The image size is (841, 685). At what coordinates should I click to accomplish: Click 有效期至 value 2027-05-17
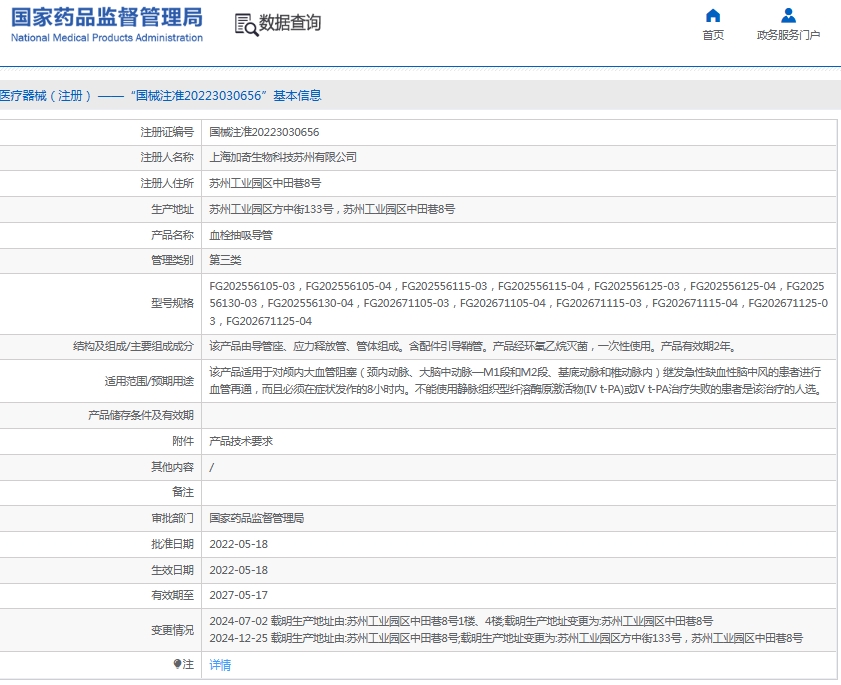238,595
